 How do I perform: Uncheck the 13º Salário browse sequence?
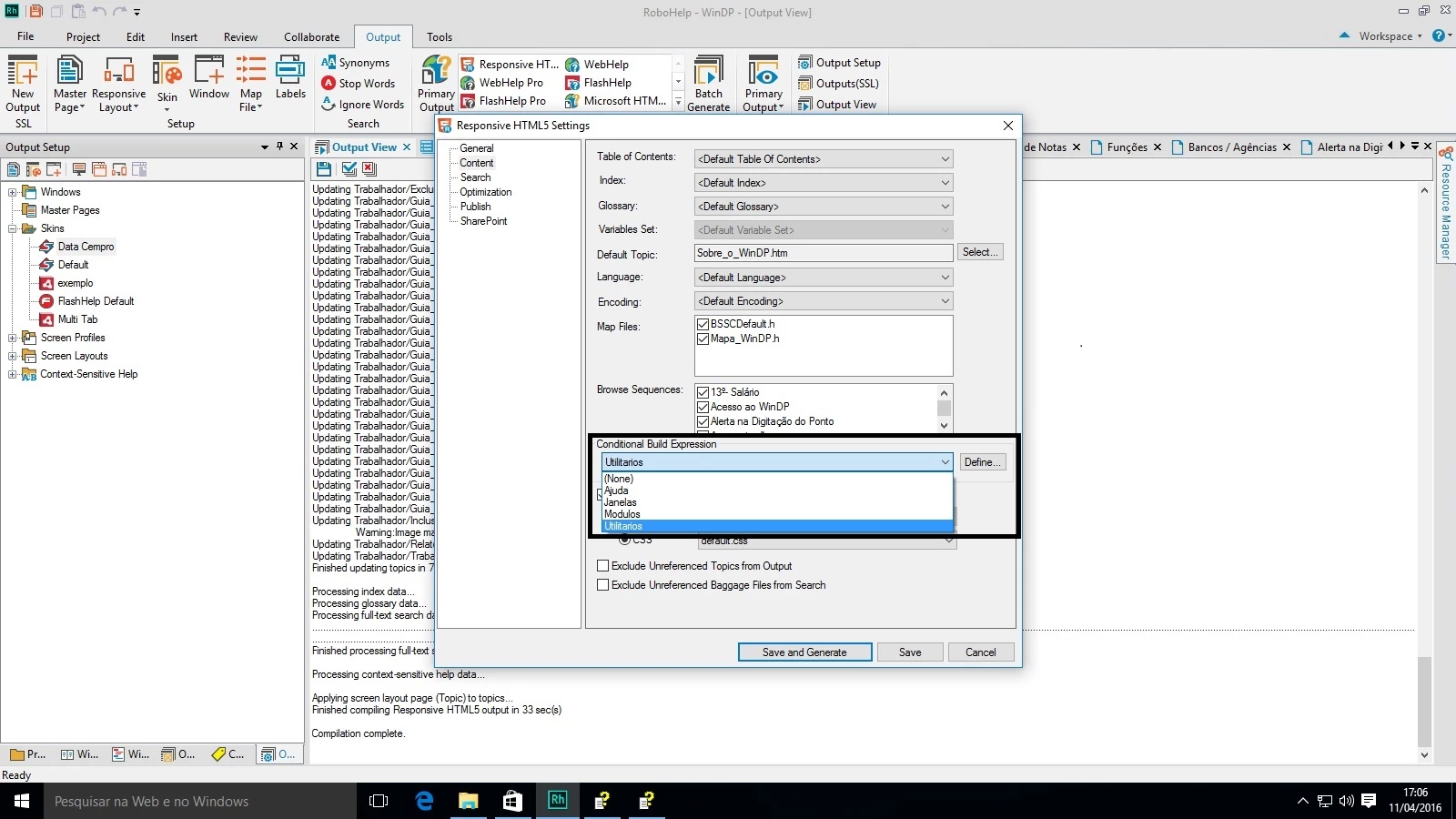pos(703,392)
